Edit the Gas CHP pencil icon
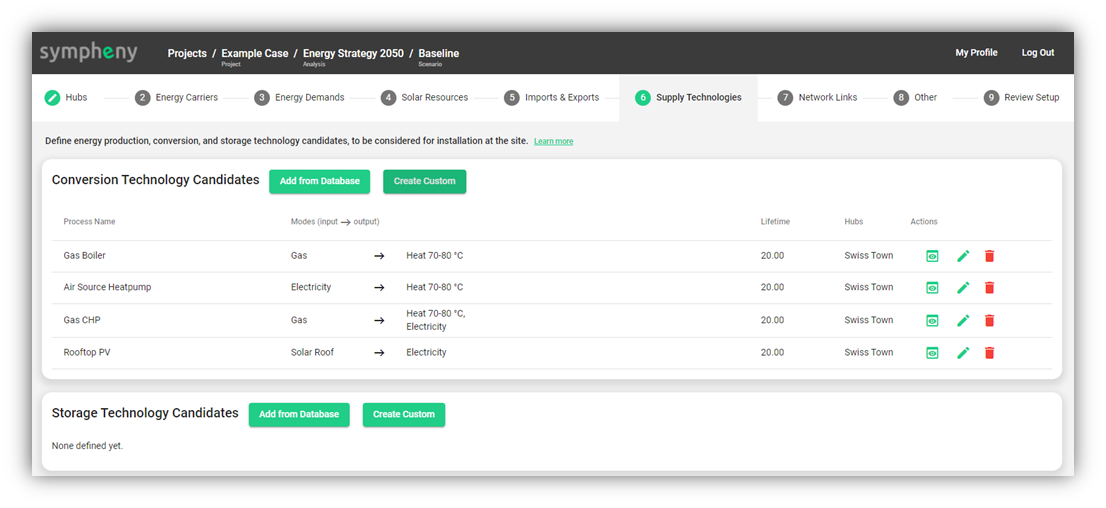 click(963, 321)
